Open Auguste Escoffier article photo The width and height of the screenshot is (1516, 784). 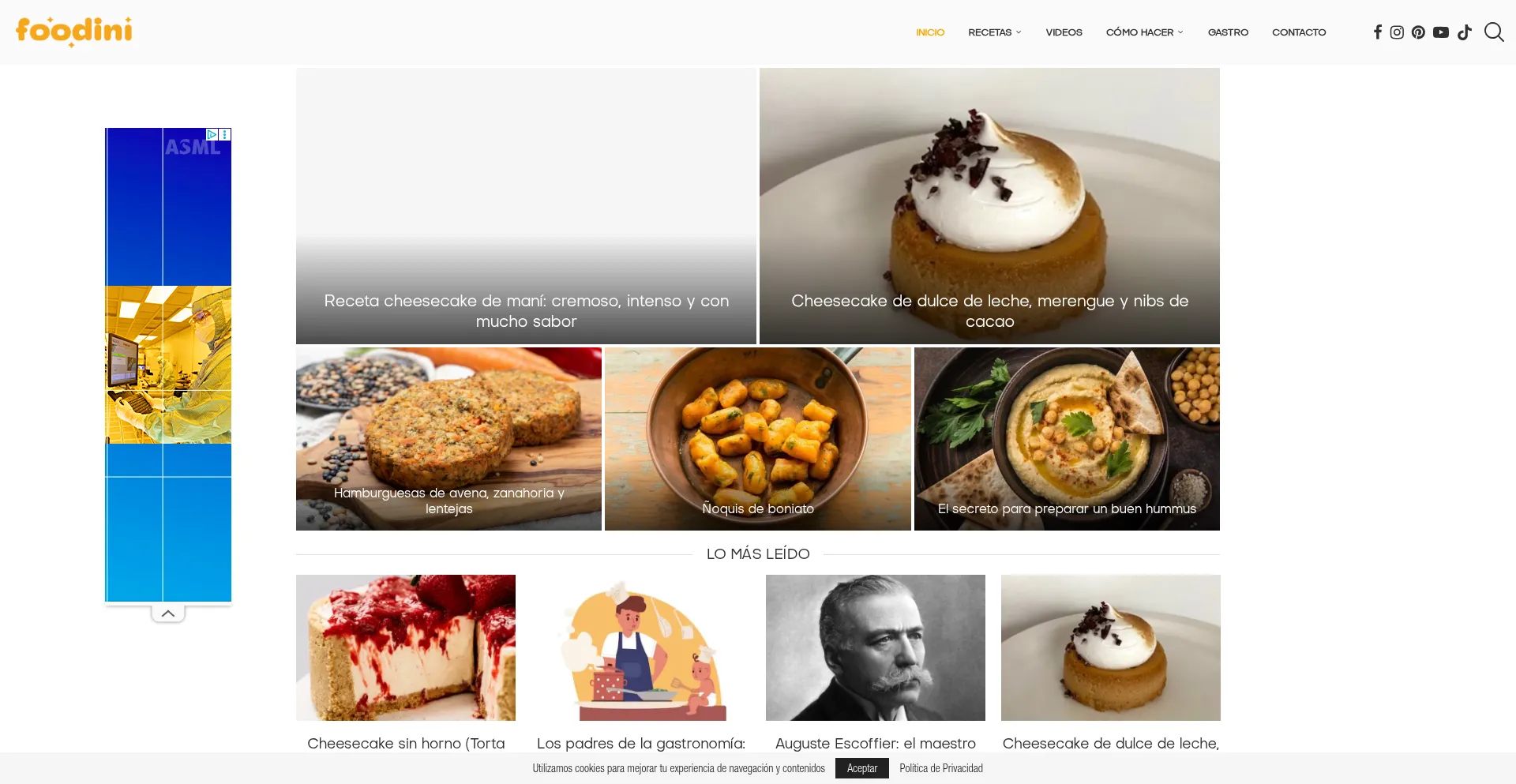point(875,647)
